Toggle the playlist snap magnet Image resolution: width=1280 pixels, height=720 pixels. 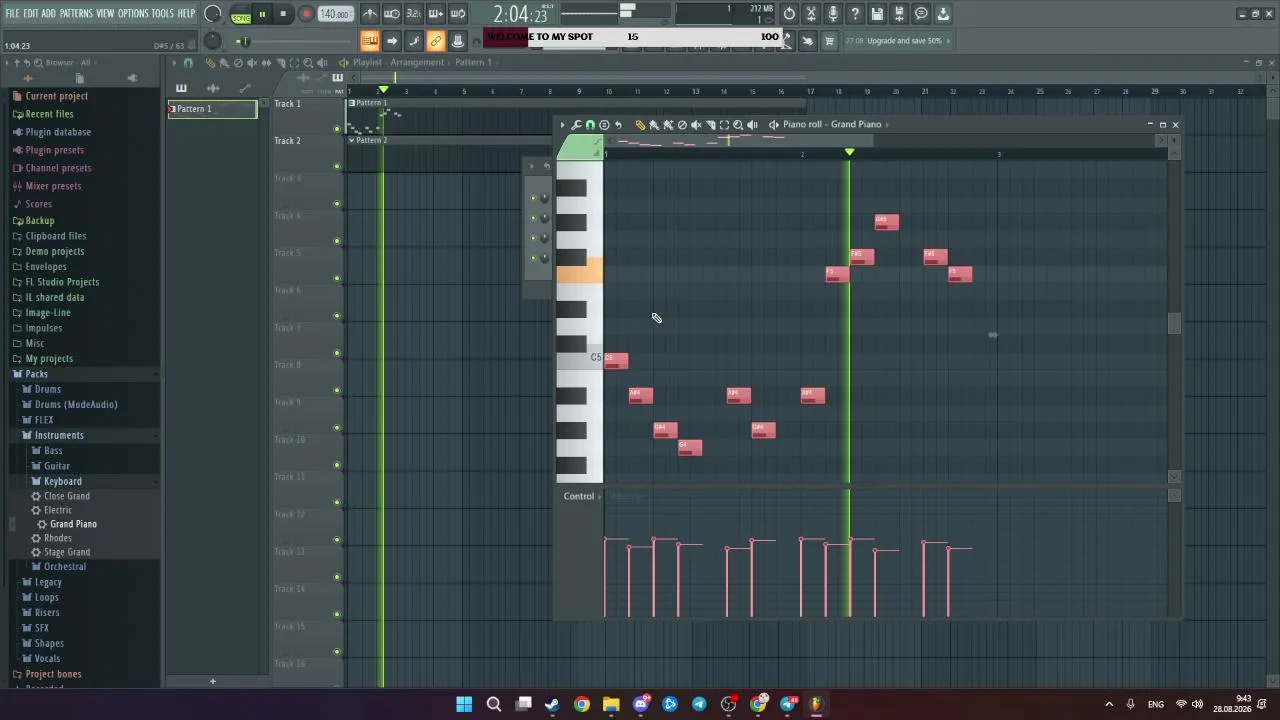(188, 63)
